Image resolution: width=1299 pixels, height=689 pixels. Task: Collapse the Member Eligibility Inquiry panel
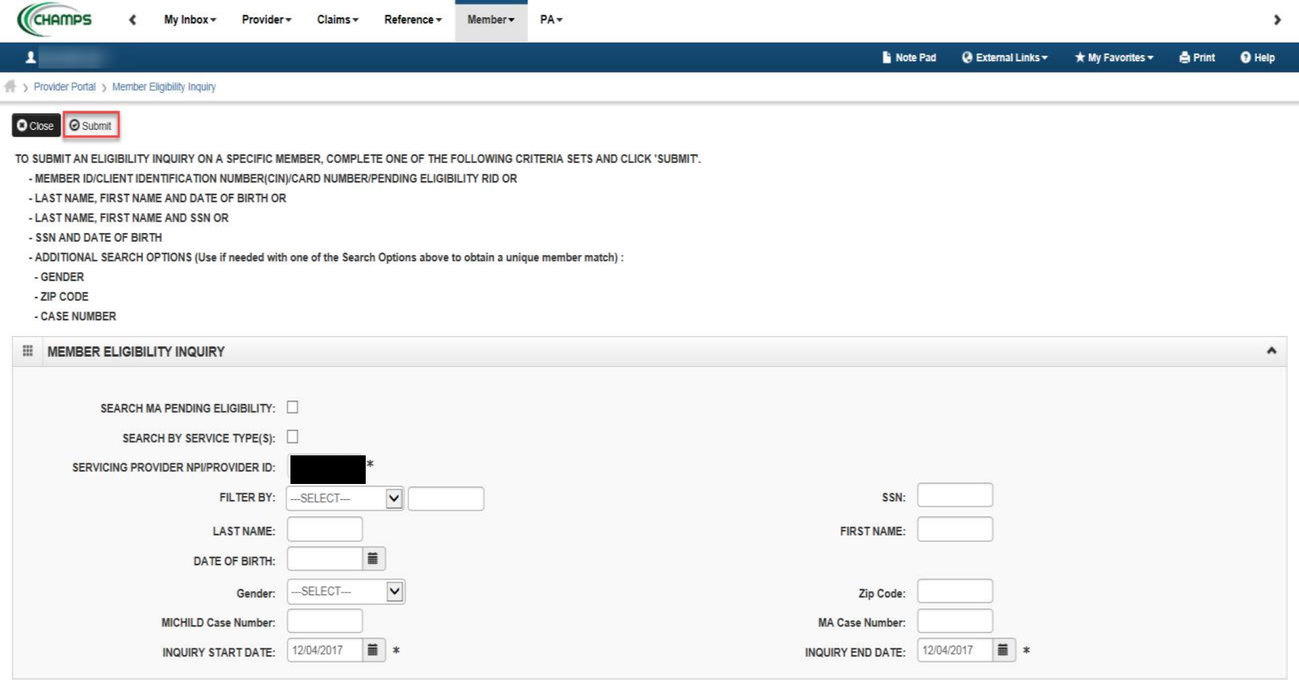(x=1271, y=351)
